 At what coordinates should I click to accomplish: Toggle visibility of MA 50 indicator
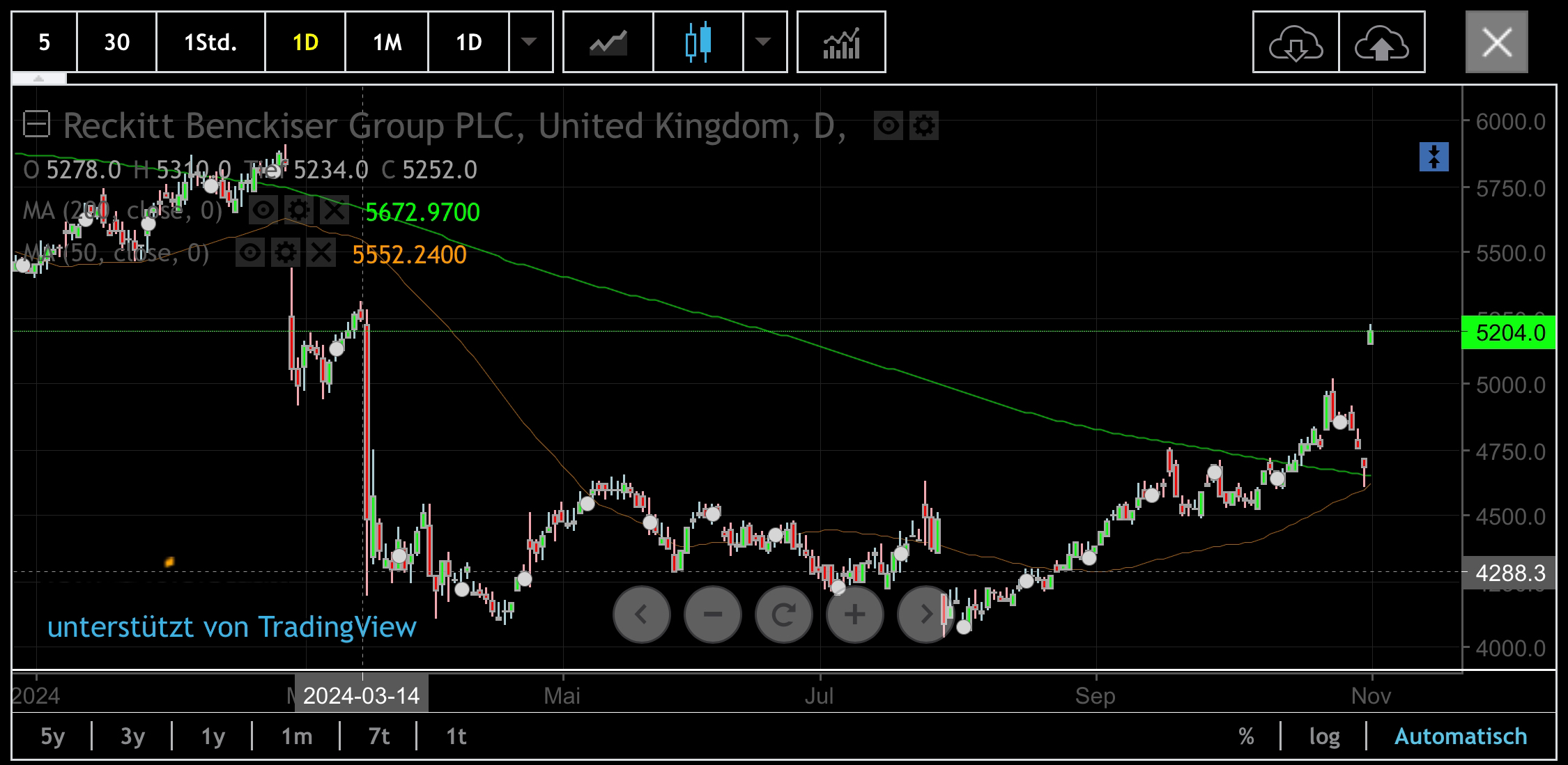pyautogui.click(x=250, y=253)
